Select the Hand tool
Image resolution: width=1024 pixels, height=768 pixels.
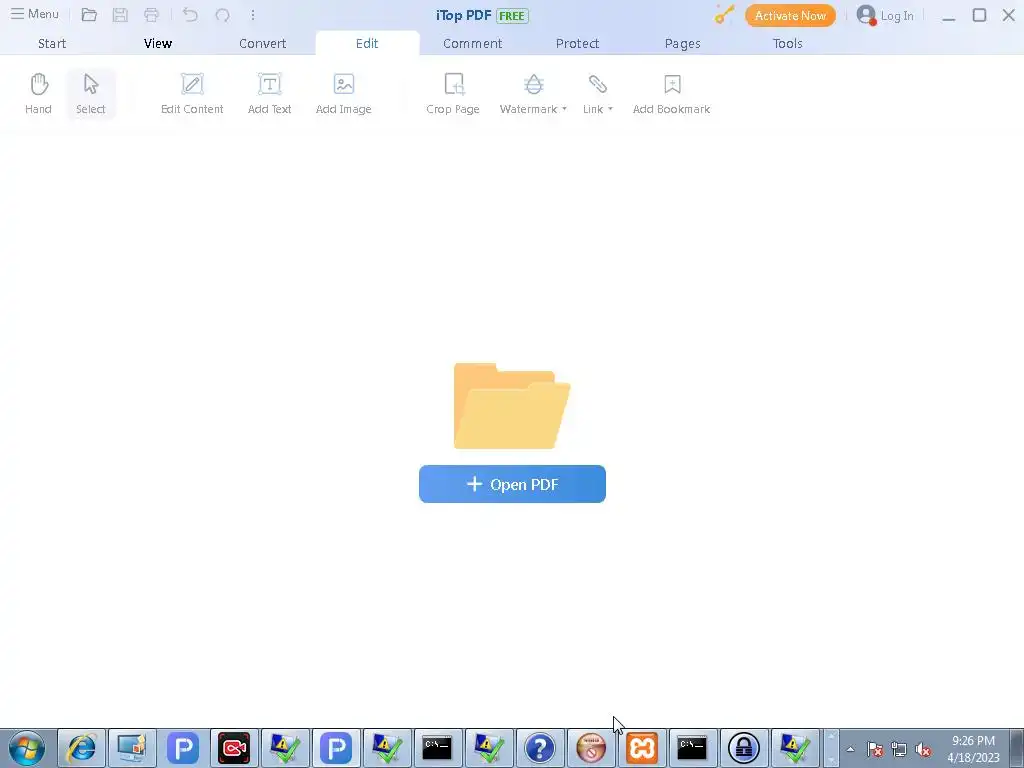(x=39, y=94)
